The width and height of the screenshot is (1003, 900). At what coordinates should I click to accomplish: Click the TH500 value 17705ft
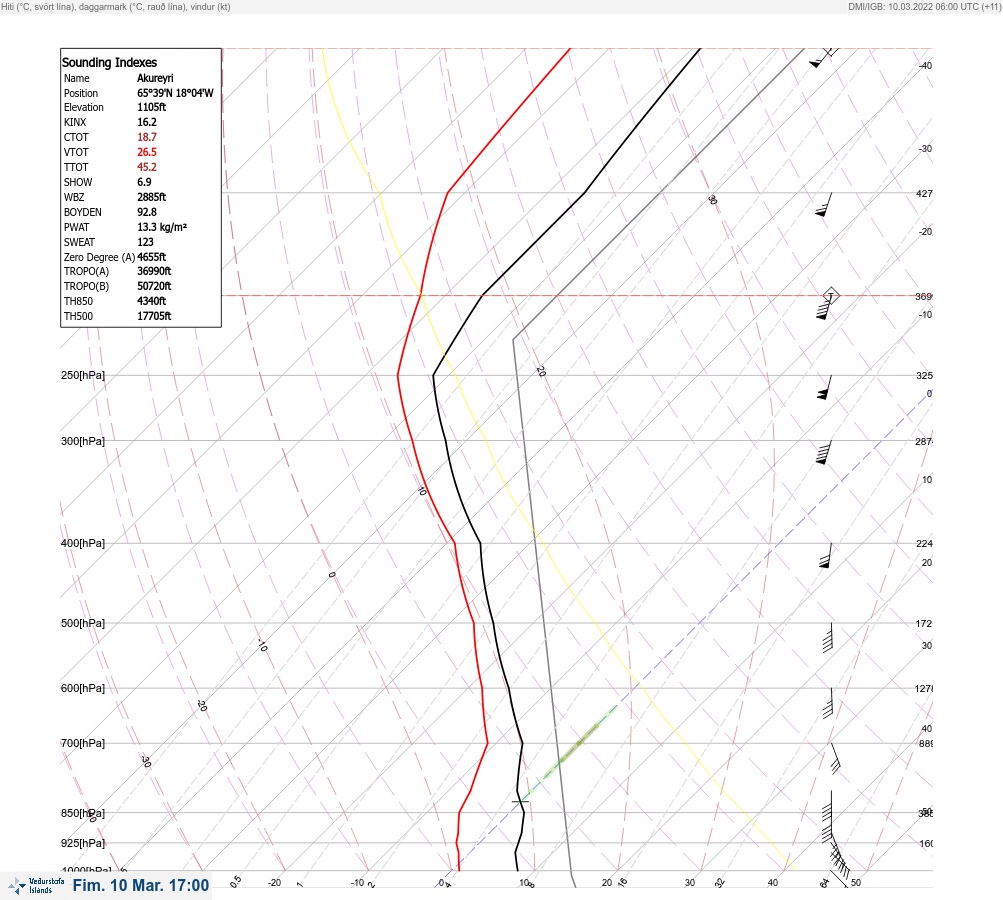point(154,316)
